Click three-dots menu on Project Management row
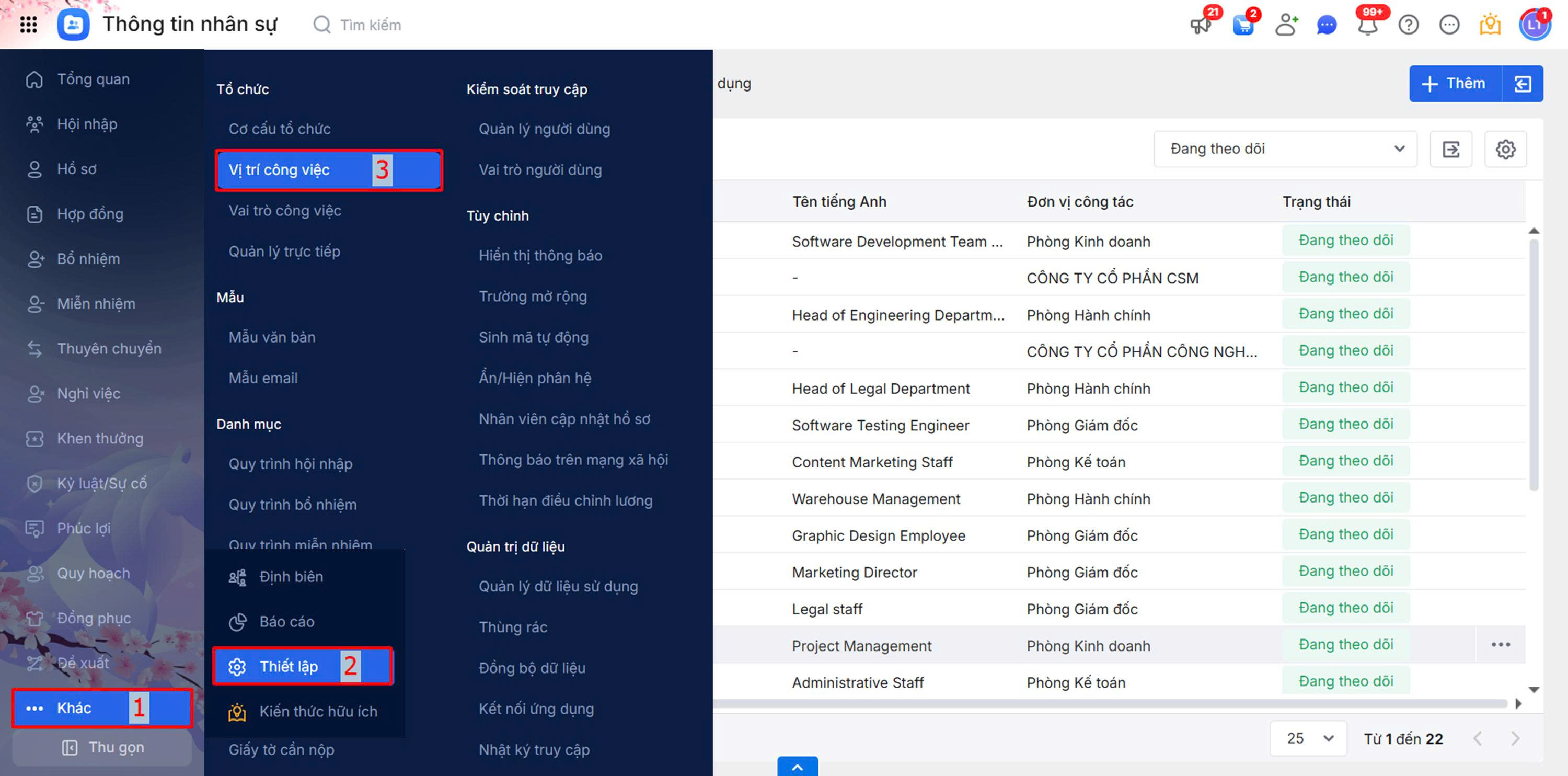 pos(1501,644)
